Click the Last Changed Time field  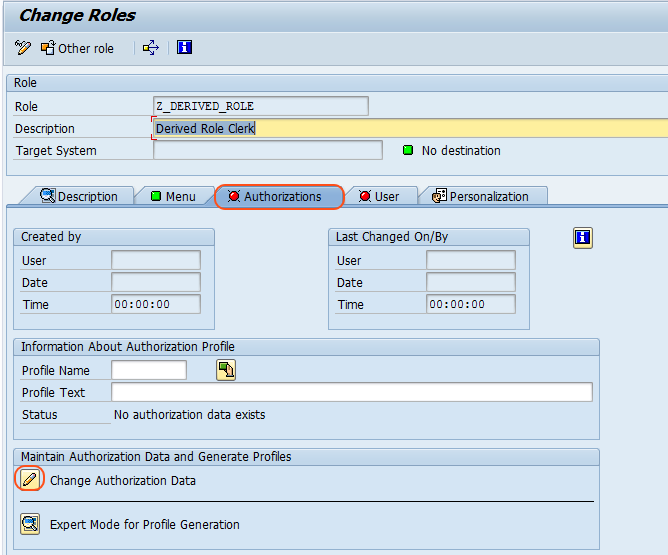[x=471, y=304]
